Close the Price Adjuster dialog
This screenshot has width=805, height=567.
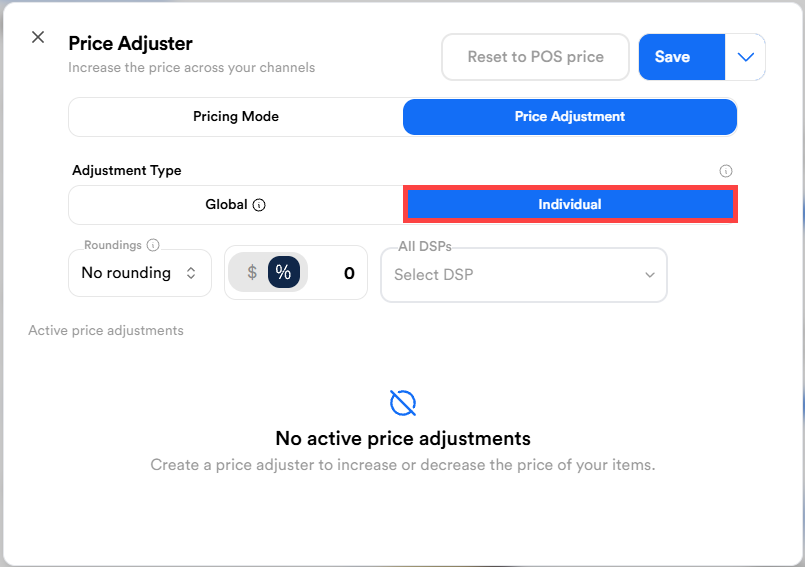click(38, 37)
